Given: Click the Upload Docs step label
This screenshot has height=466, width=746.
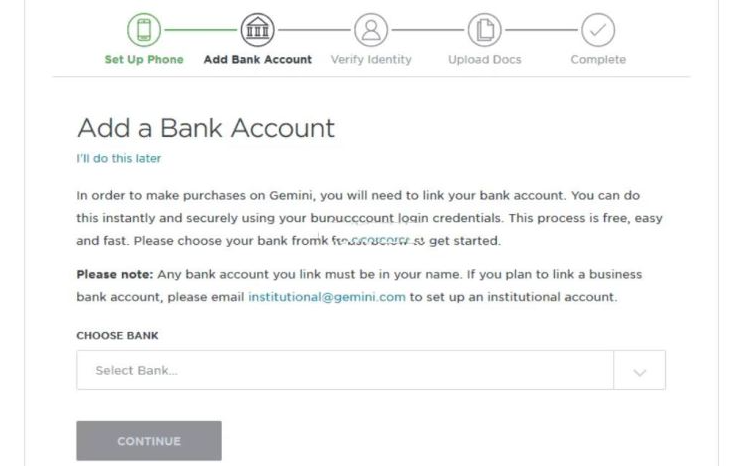Looking at the screenshot, I should [x=485, y=59].
